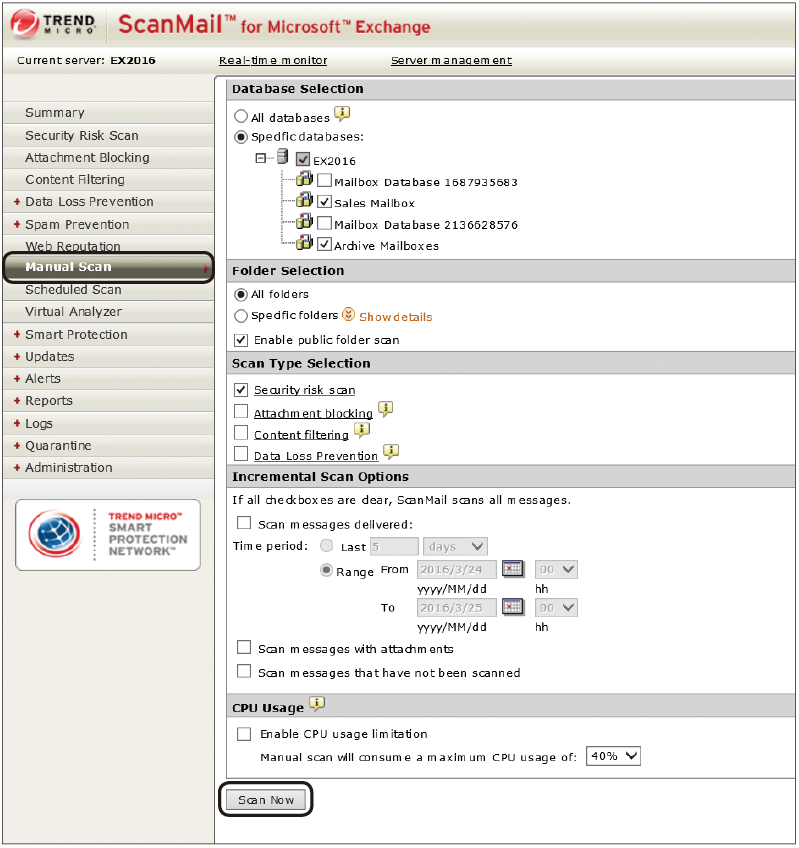
Task: Check Mailbox Database 1687935683 checkbox
Action: tap(325, 180)
